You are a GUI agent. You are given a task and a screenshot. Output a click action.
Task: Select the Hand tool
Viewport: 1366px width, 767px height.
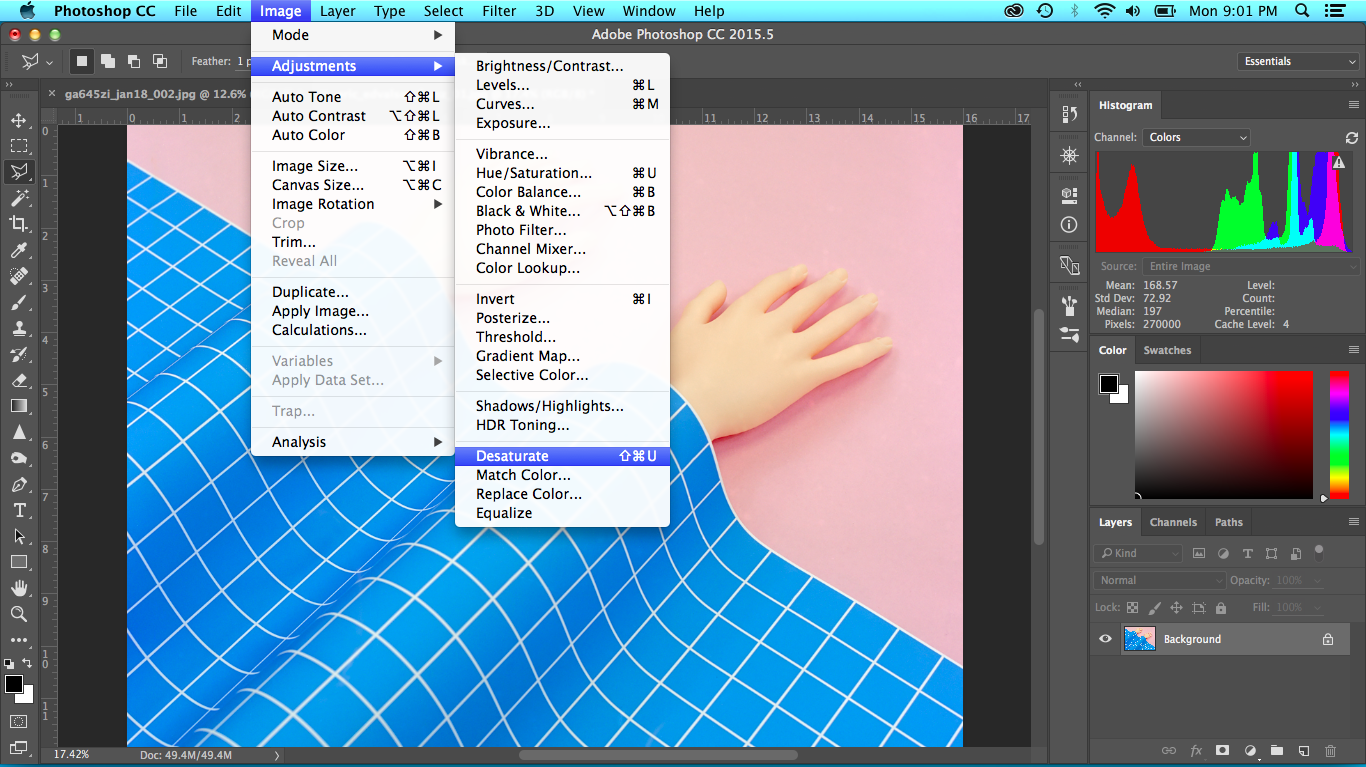click(19, 588)
